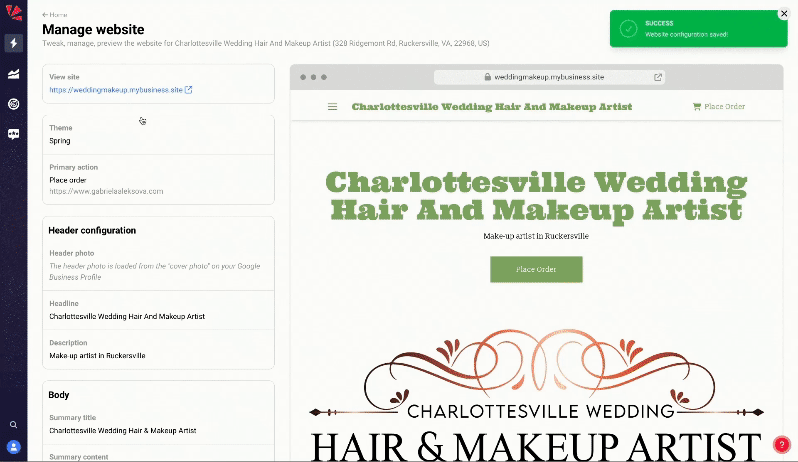Click the green Place Order button in preview
The image size is (798, 462).
coord(536,269)
